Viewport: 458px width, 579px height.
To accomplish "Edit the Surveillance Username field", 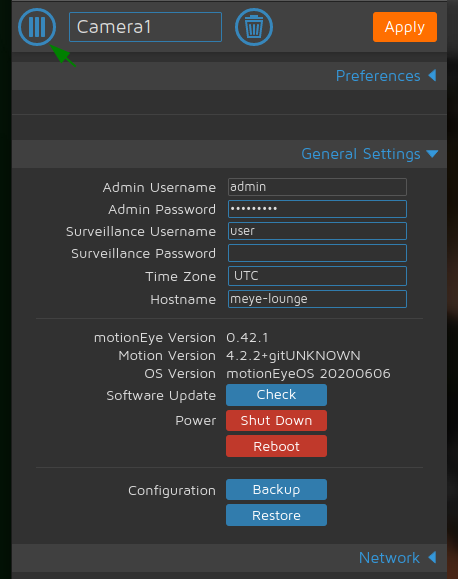I will 317,231.
